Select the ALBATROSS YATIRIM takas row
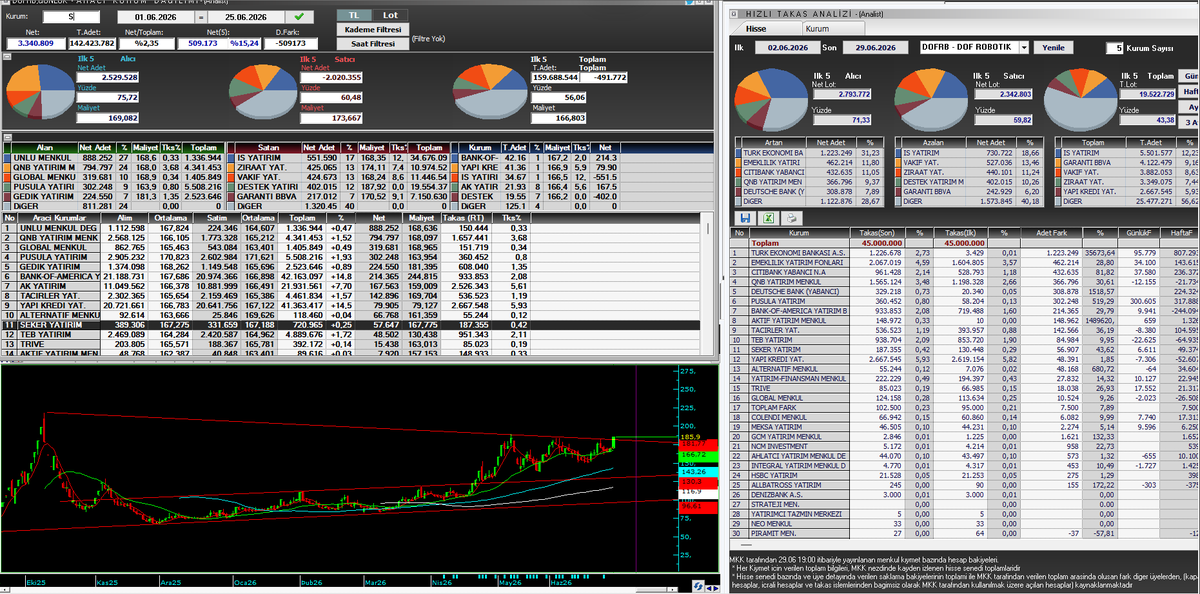This screenshot has height=594, width=1200. (965, 484)
